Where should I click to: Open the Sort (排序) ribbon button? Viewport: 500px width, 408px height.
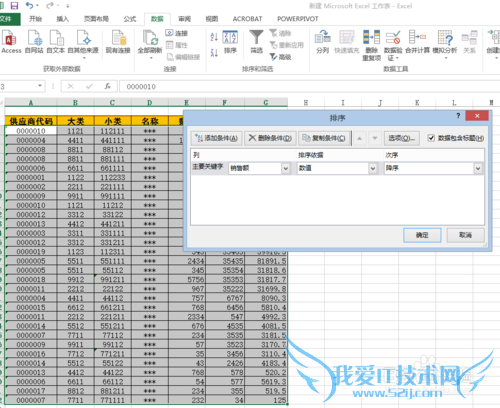(230, 42)
